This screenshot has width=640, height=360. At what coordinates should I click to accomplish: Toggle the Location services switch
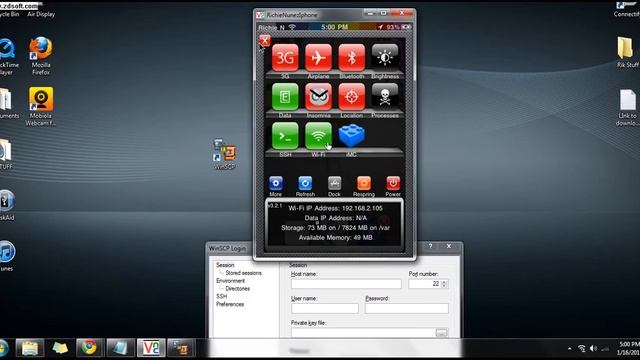tap(351, 97)
